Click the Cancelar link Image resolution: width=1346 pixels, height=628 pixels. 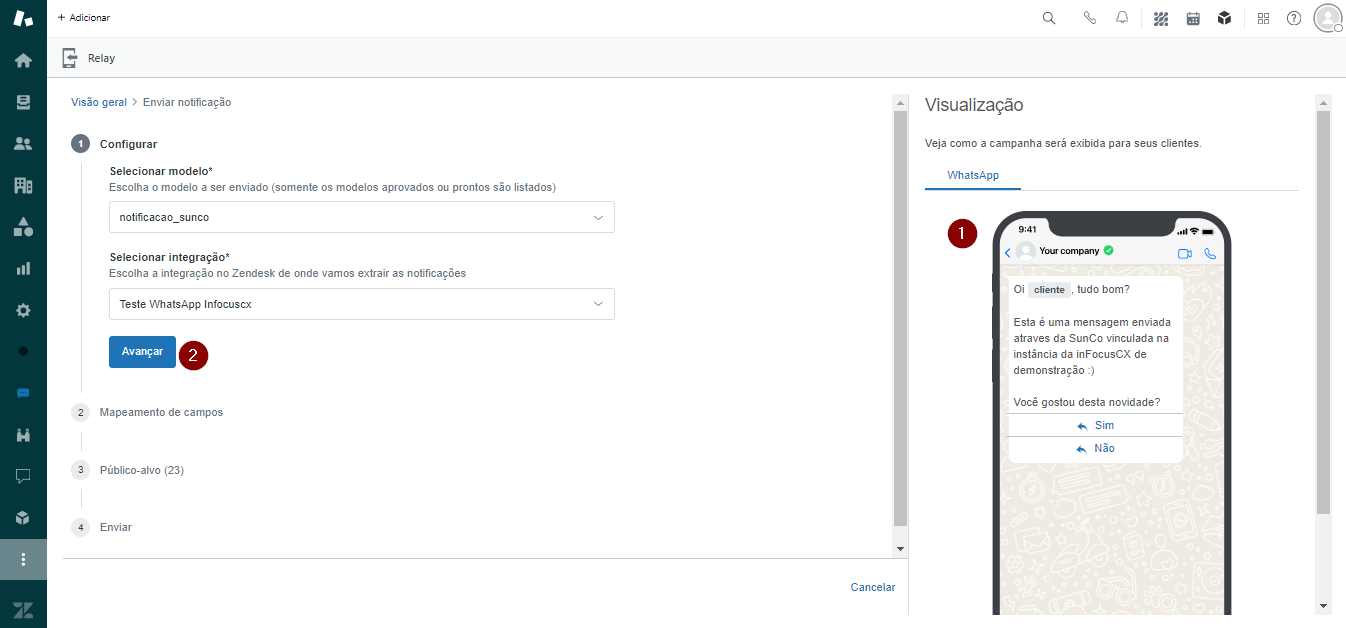click(x=872, y=587)
